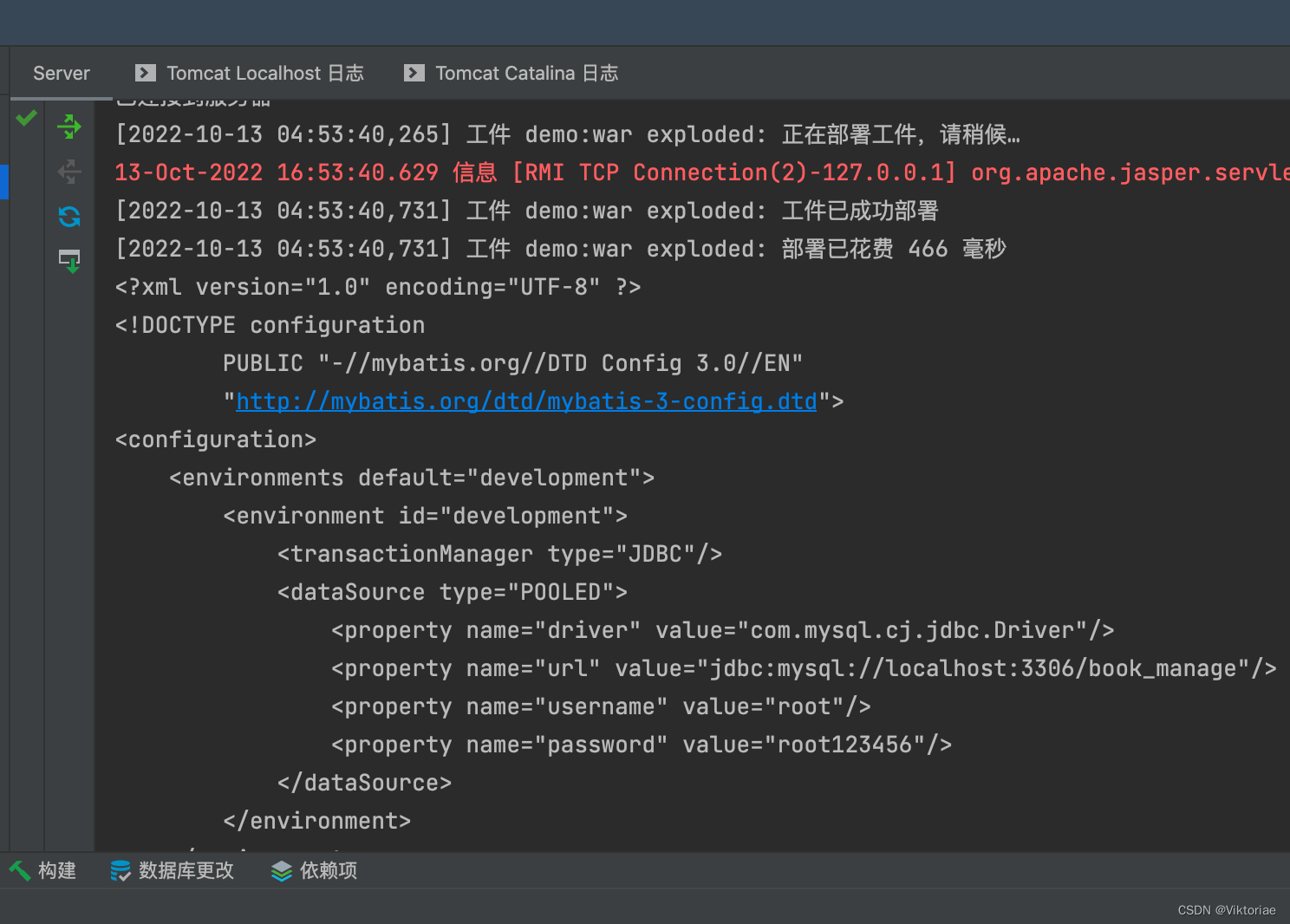1290x924 pixels.
Task: Click the database icon next to 数据库更改
Action: tap(120, 870)
